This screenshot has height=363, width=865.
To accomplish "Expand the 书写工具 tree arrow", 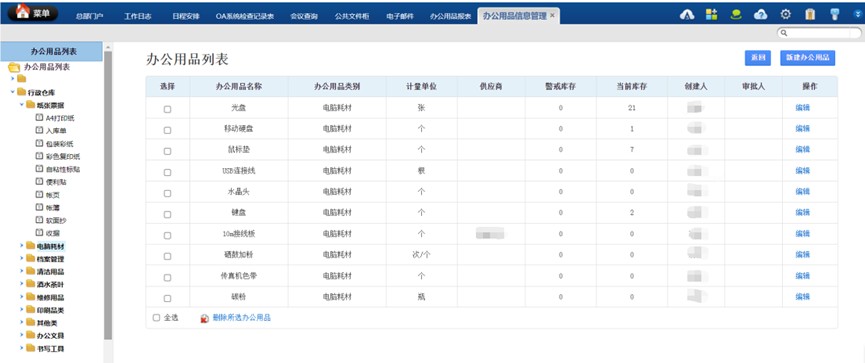I will 22,348.
